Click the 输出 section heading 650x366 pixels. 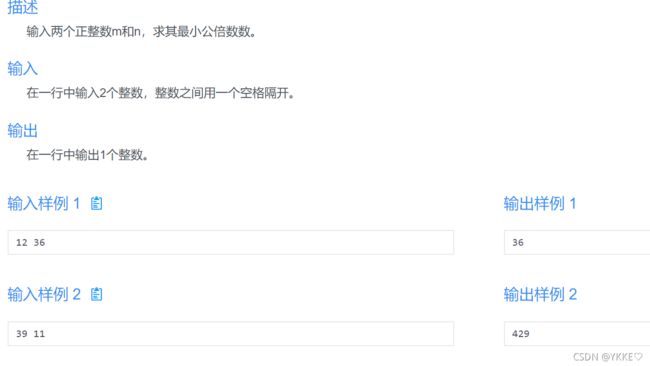tap(23, 131)
